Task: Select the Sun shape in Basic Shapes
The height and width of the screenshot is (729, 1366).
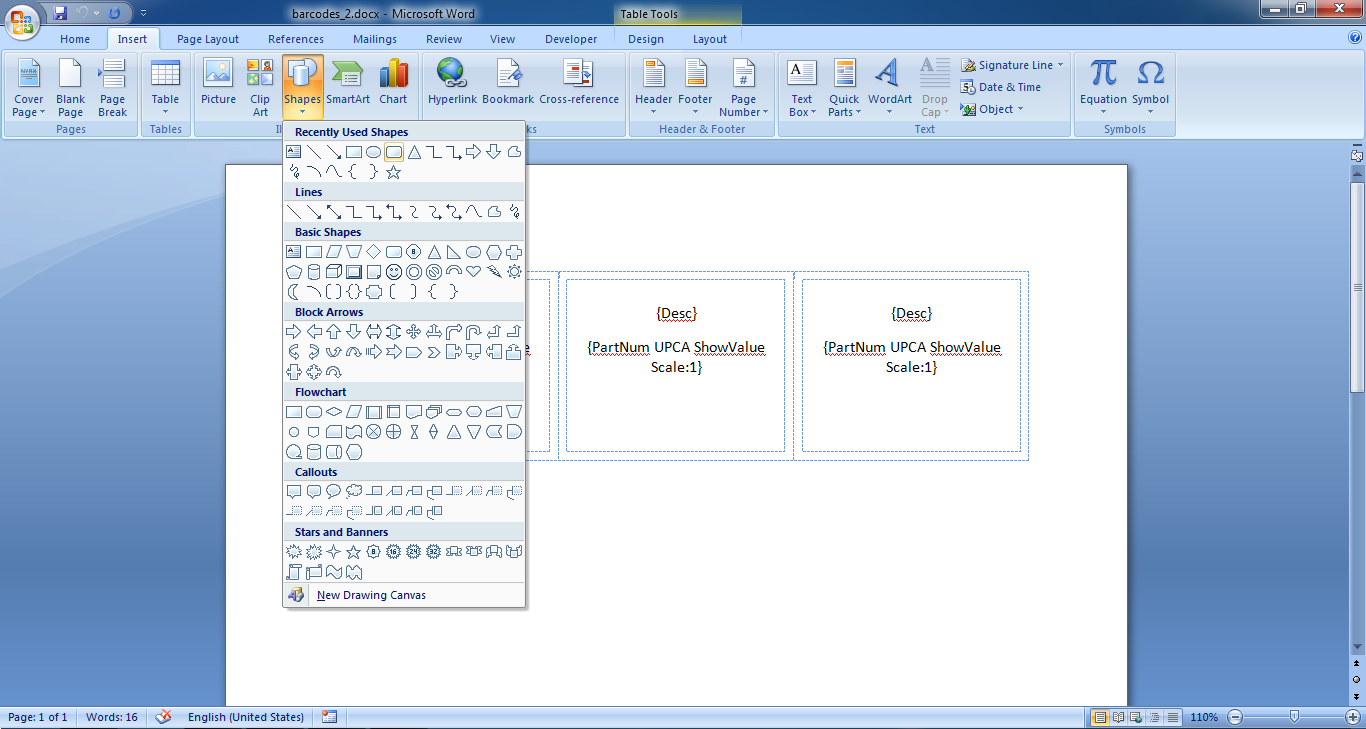Action: [514, 272]
